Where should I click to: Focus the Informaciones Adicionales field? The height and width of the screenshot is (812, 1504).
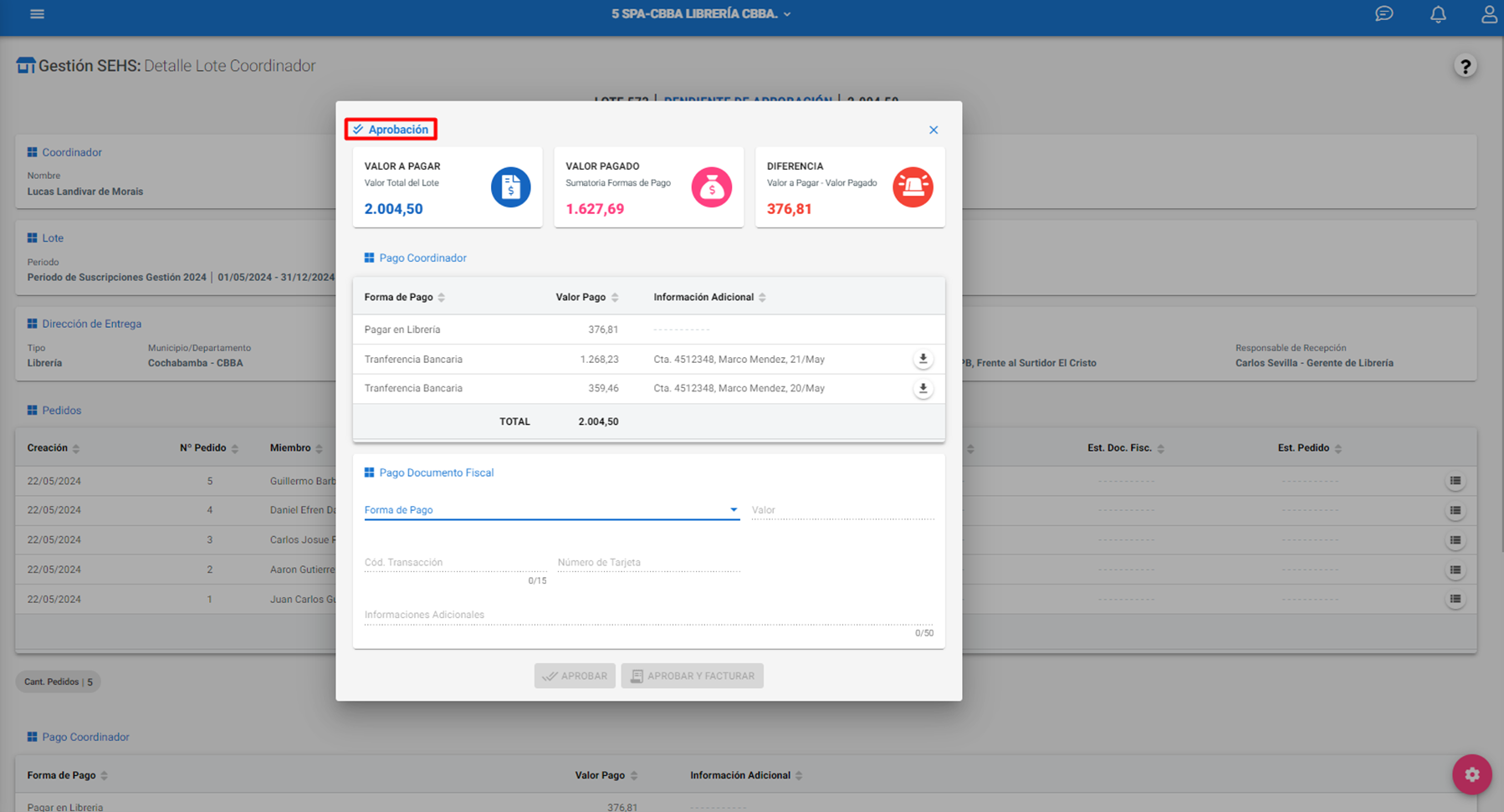[x=648, y=615]
